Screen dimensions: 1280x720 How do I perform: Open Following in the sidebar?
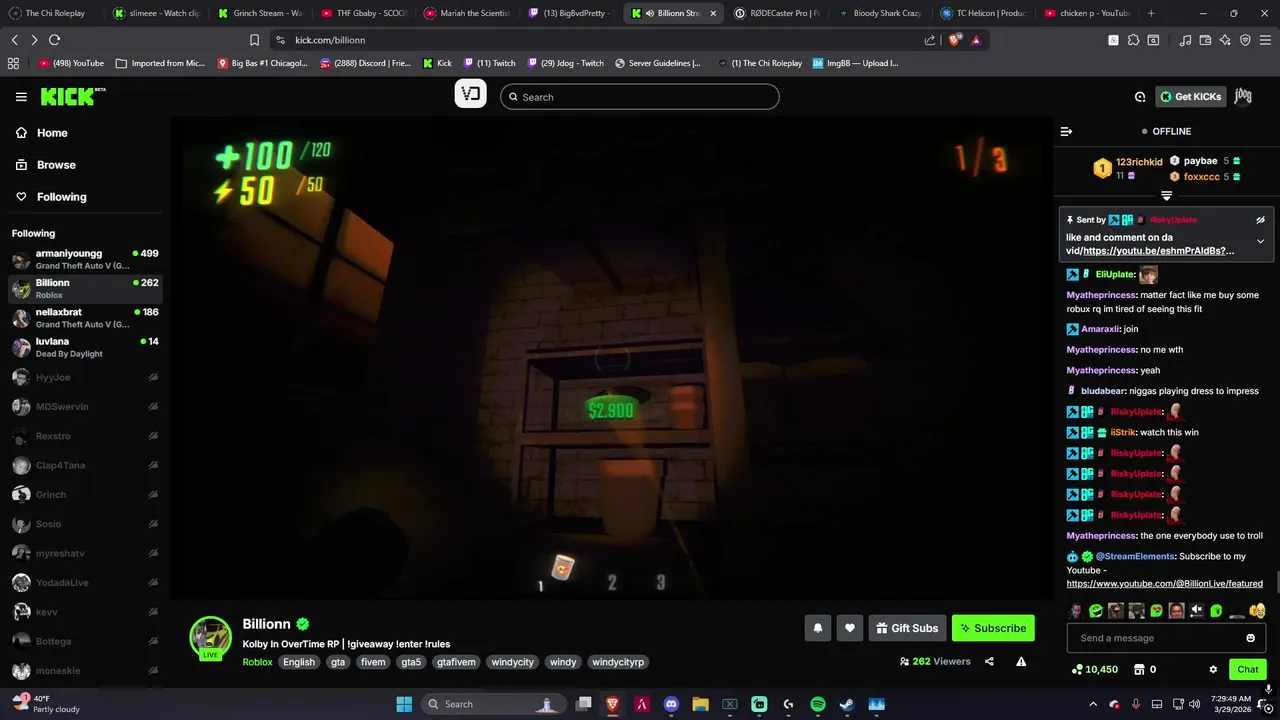[61, 197]
